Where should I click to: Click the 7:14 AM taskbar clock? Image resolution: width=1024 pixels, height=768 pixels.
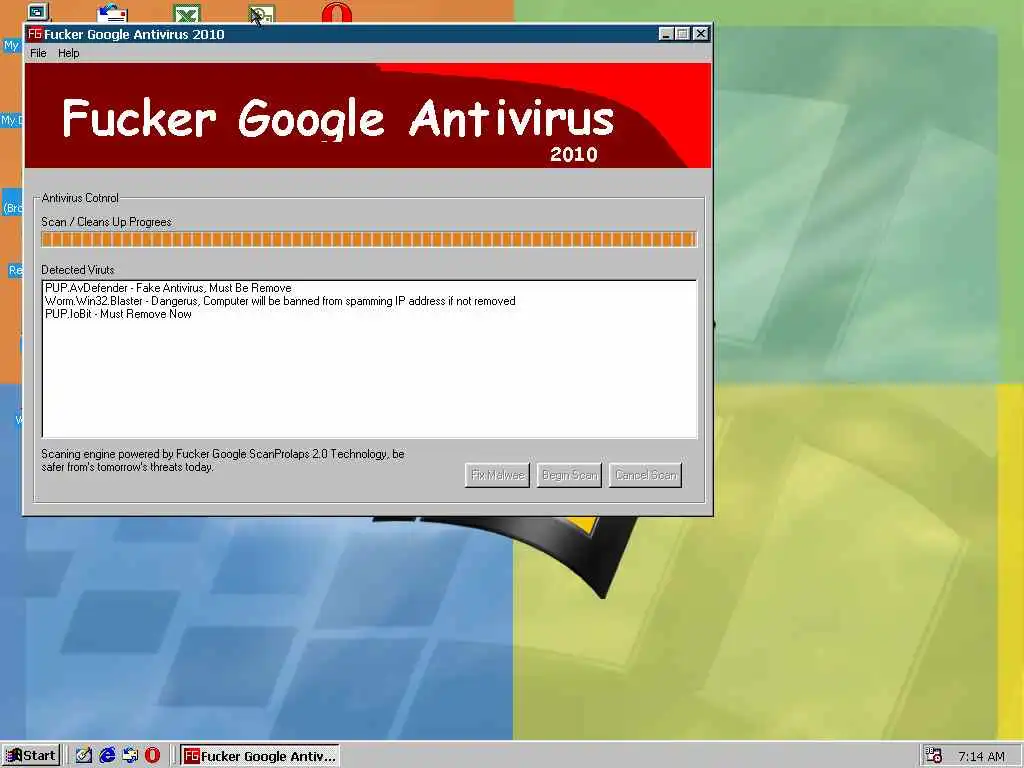[981, 756]
